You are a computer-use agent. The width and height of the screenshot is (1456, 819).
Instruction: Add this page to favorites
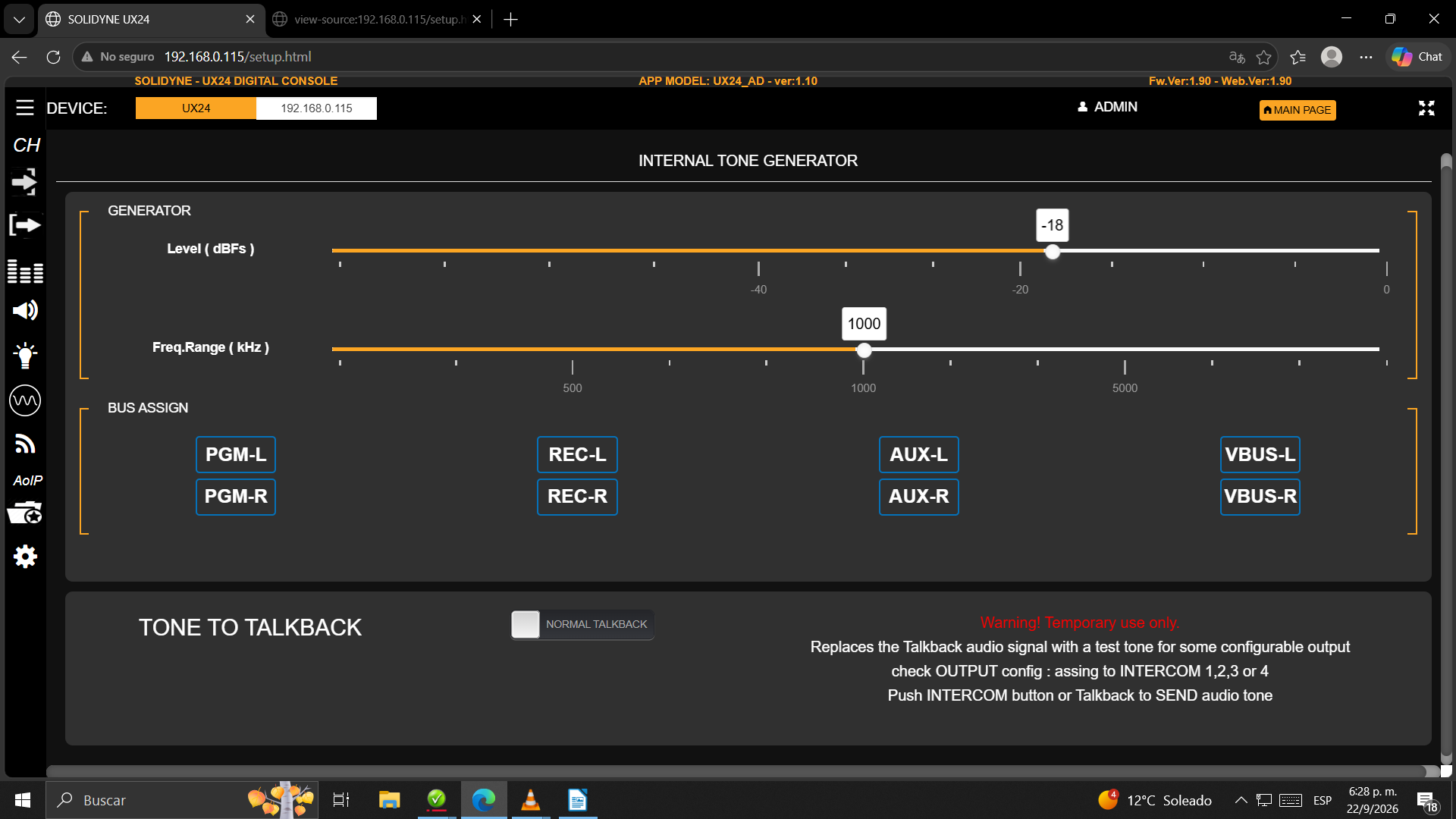pyautogui.click(x=1263, y=57)
